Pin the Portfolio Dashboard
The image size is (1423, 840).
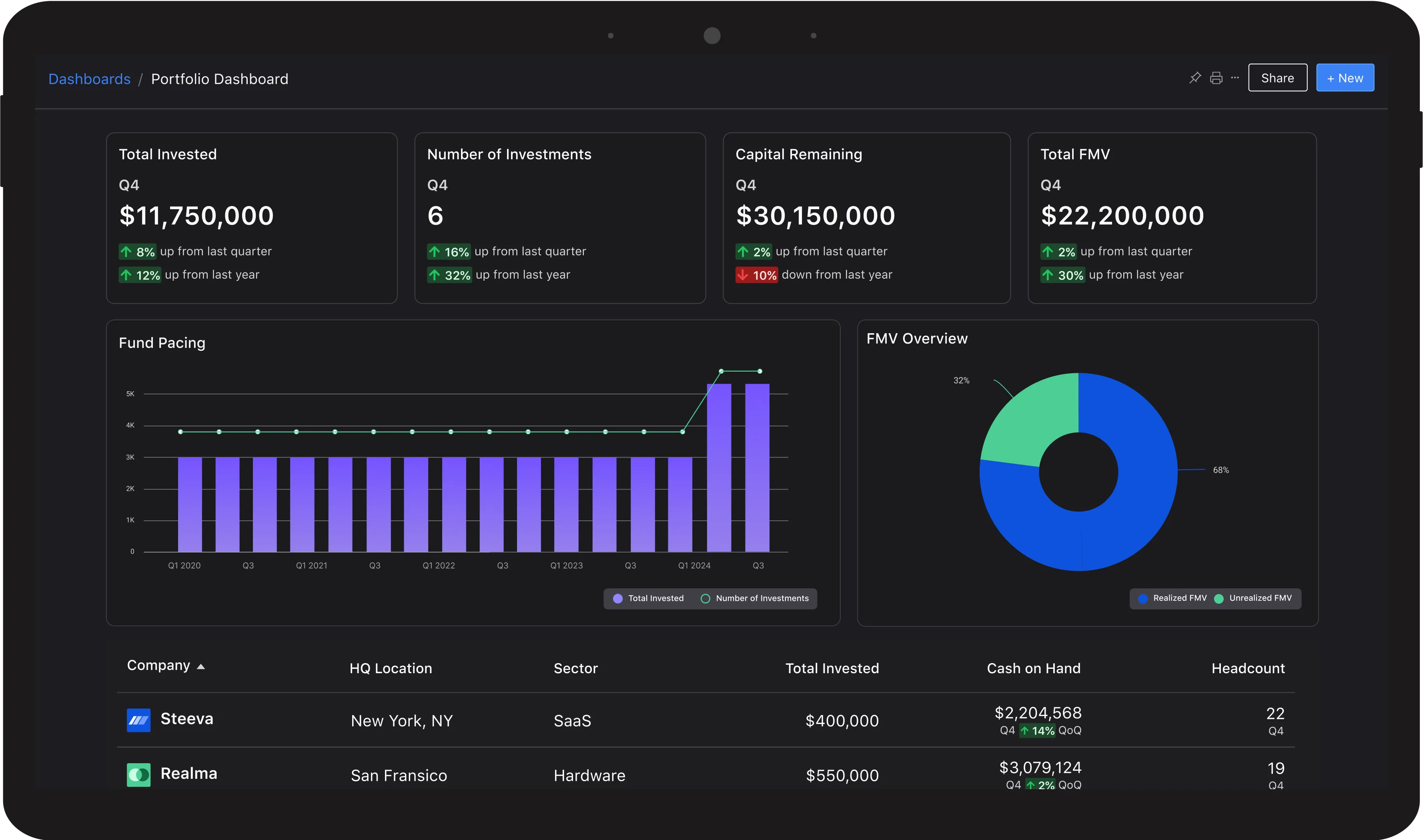tap(1195, 78)
